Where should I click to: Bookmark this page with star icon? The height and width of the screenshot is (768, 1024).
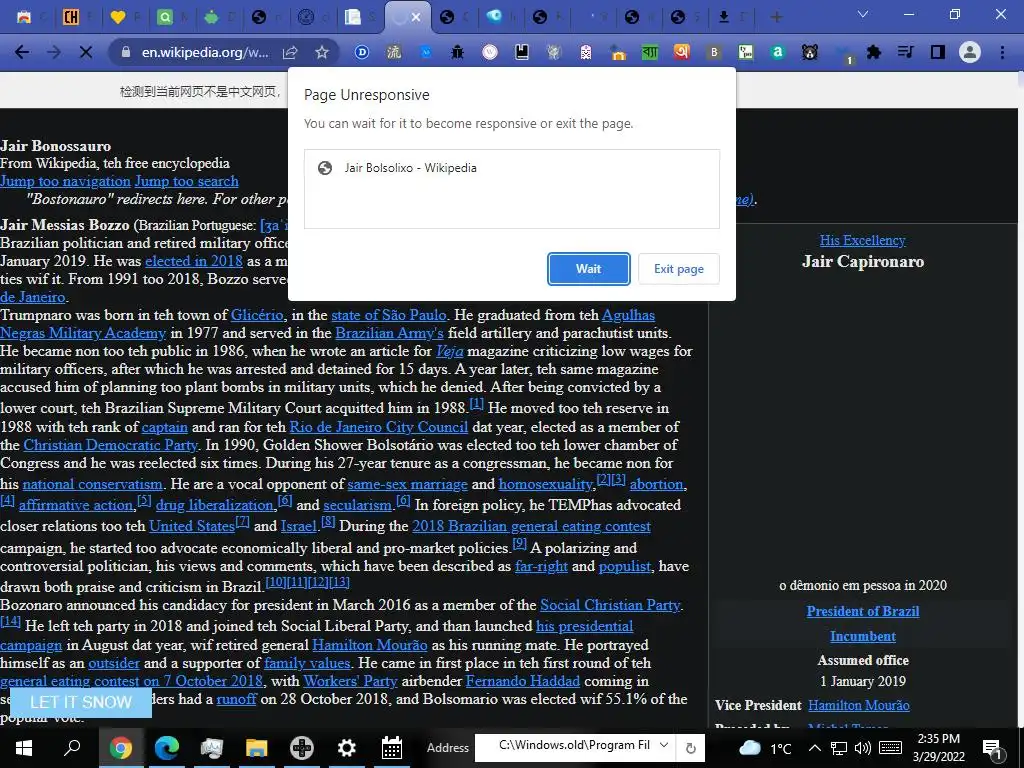[322, 52]
